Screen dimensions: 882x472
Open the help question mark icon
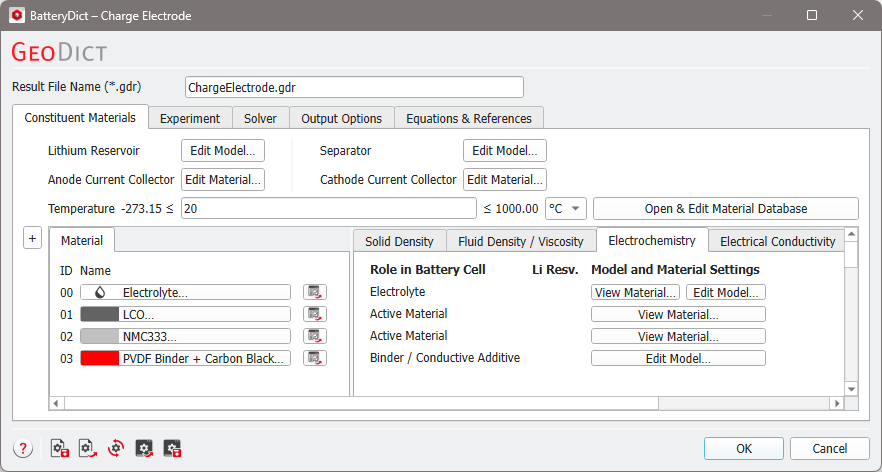(23, 448)
